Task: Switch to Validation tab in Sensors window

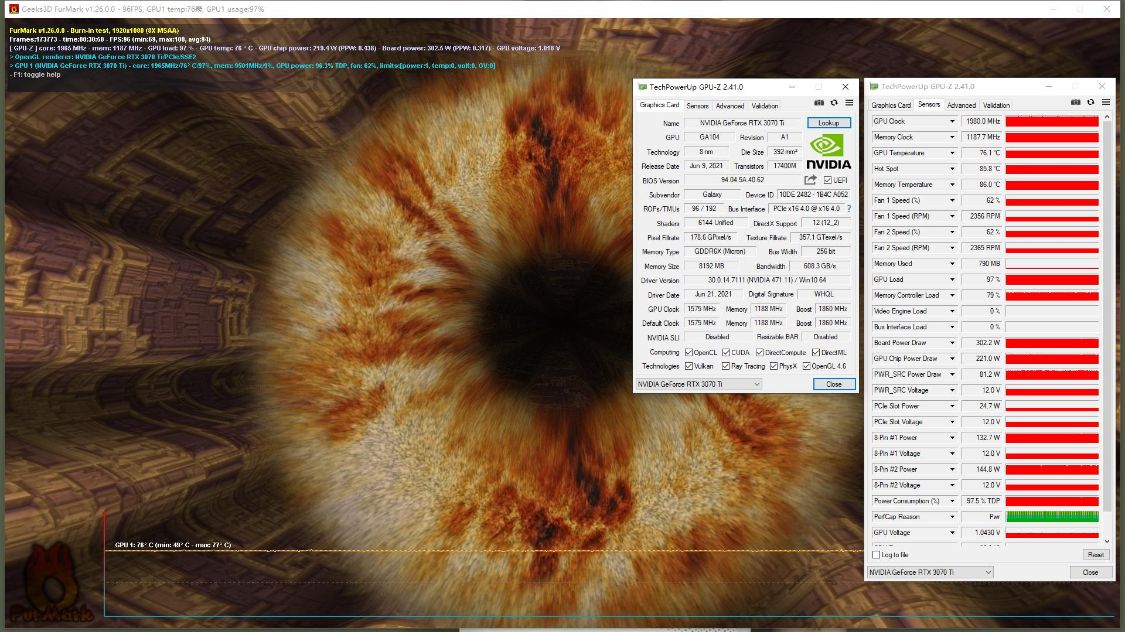Action: coord(997,105)
